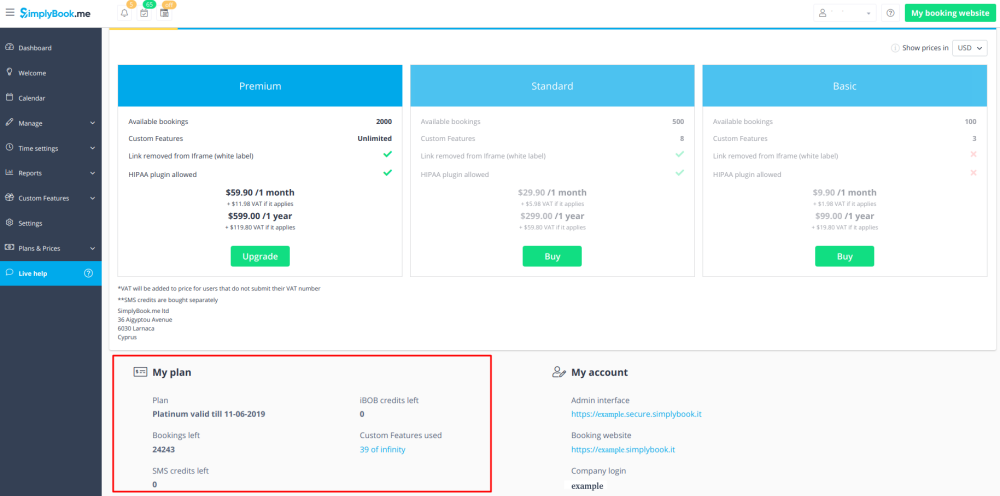The width and height of the screenshot is (1000, 496).
Task: Open the notifications bell icon
Action: 124,14
